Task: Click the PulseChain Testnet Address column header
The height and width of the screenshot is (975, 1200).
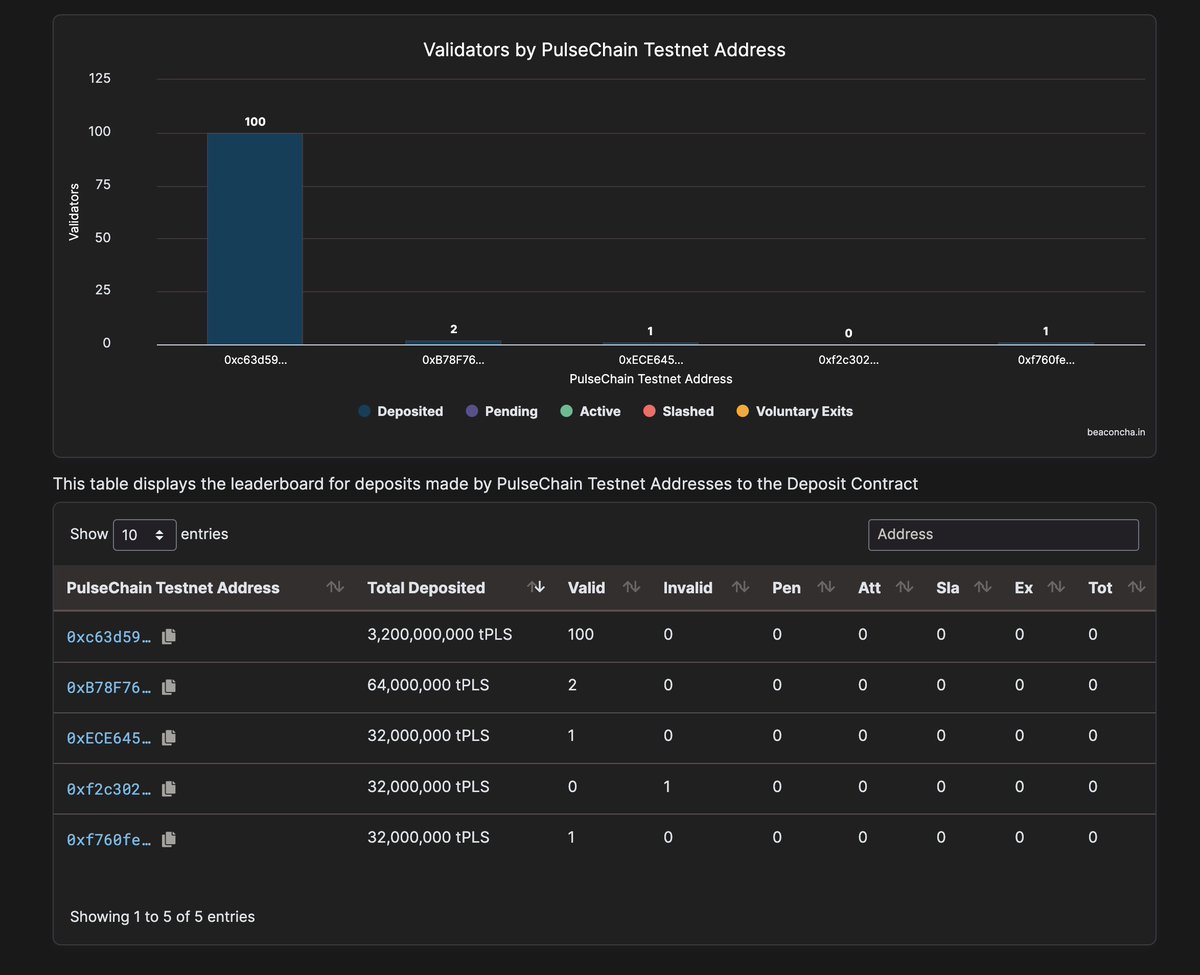Action: (173, 588)
